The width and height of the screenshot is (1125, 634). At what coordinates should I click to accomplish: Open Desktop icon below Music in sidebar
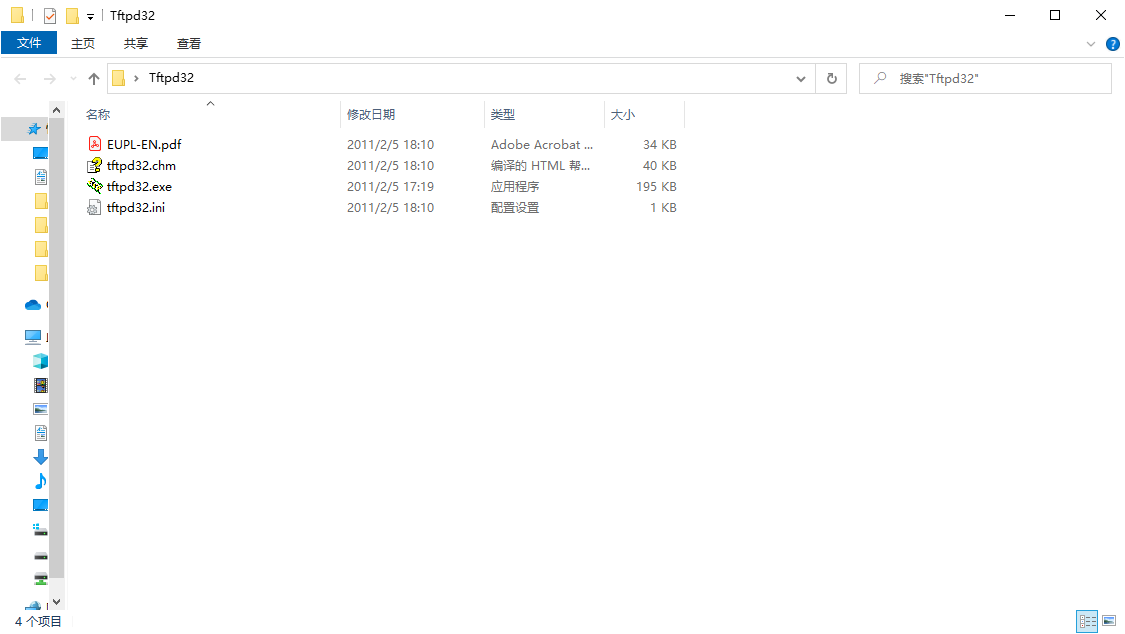41,505
